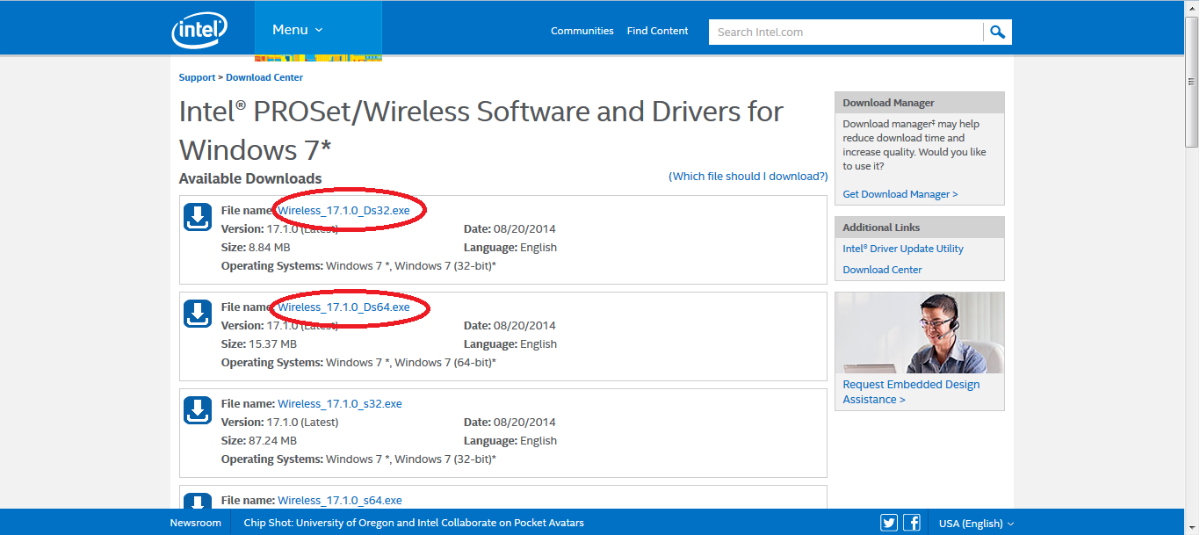Open the Wireless_17.1.0_s32.exe file link
The image size is (1200, 535).
coord(339,404)
